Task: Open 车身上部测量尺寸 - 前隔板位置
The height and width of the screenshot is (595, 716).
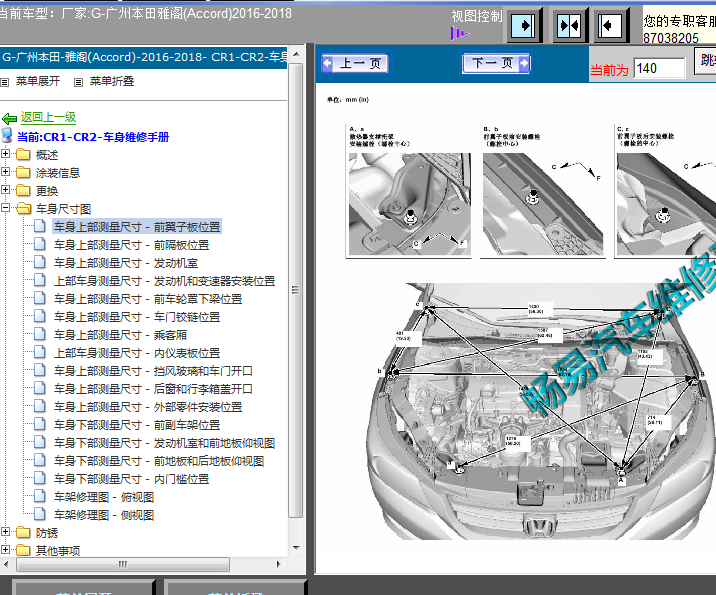Action: (132, 245)
